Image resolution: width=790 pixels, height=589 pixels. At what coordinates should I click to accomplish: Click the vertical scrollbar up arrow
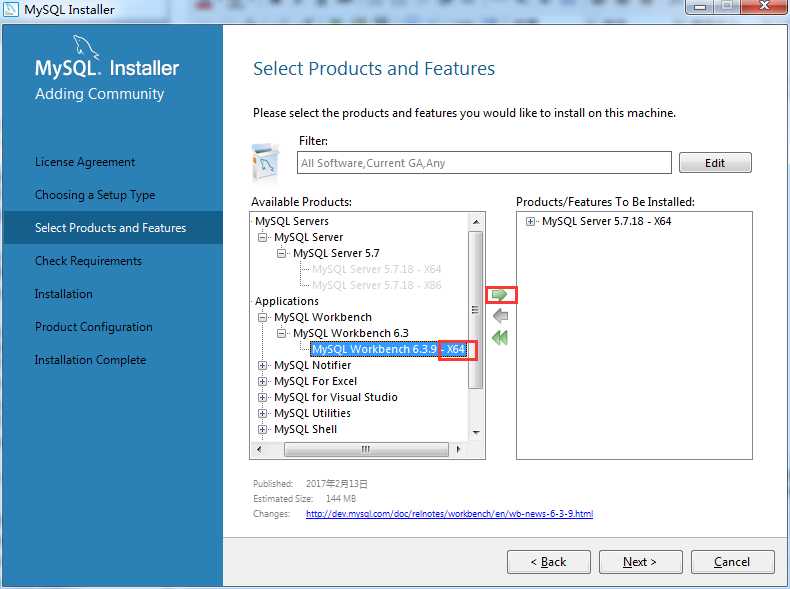click(x=476, y=222)
